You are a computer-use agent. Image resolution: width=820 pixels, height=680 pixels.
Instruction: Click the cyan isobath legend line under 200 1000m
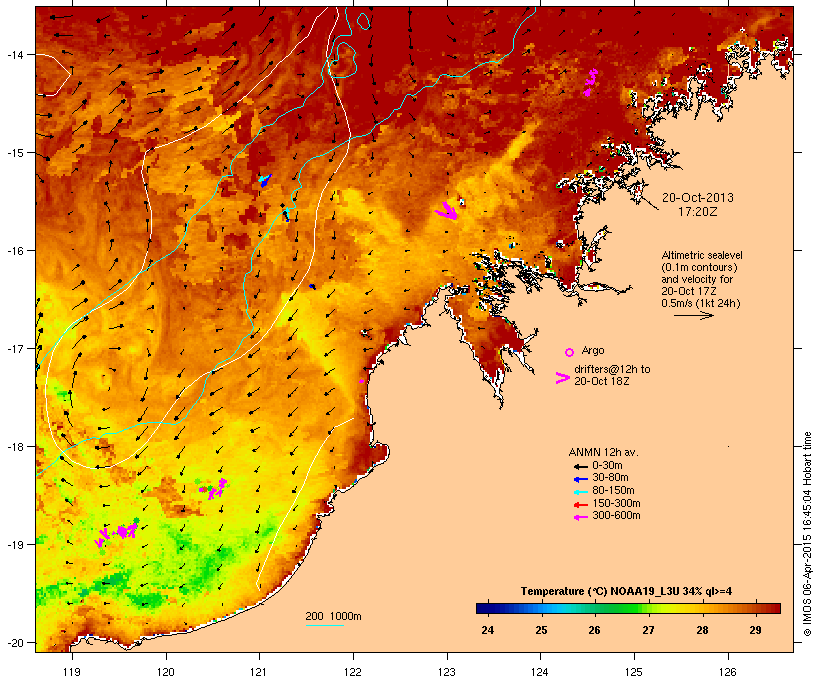tap(324, 625)
